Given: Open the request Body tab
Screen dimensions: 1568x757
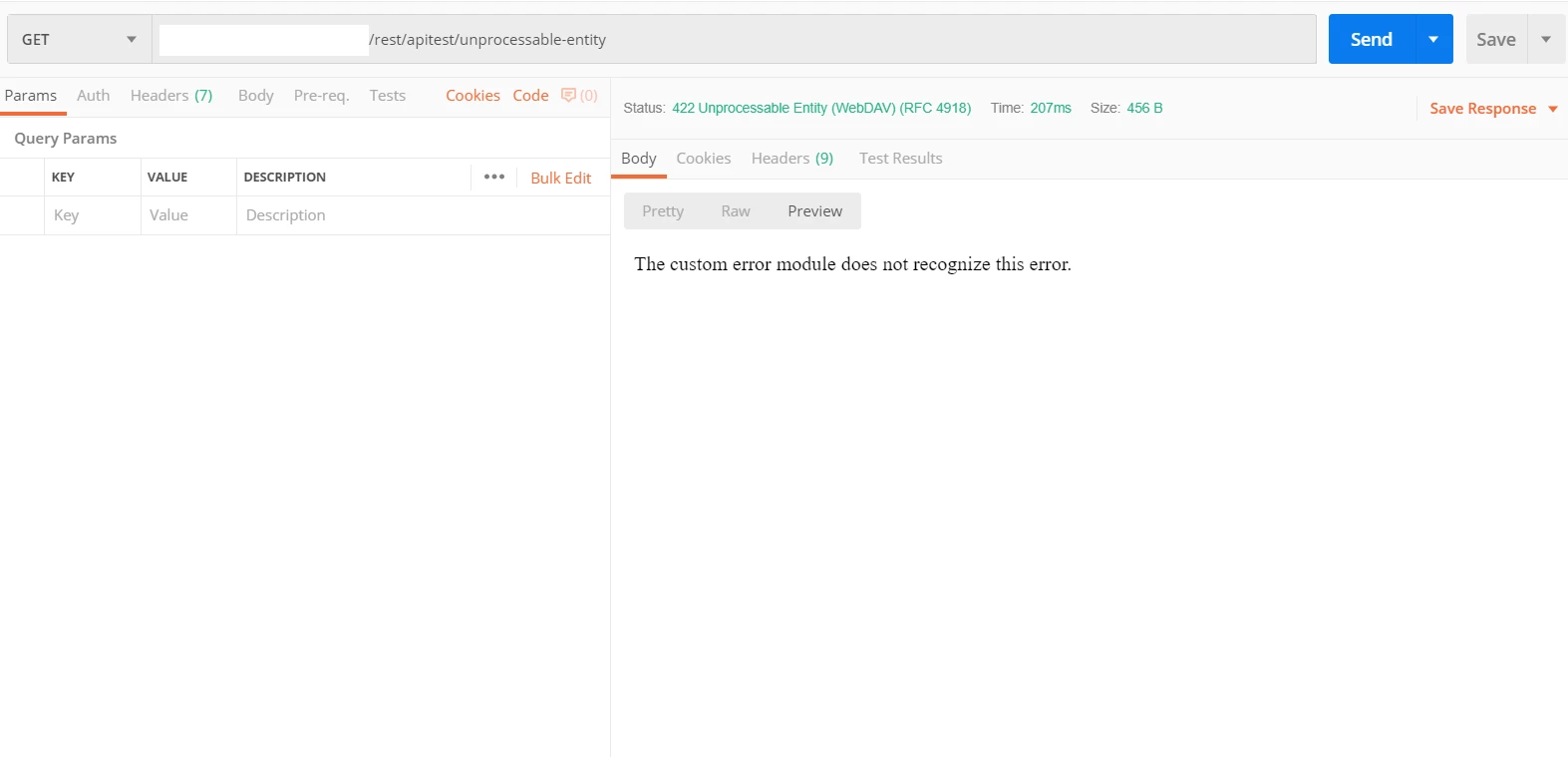Looking at the screenshot, I should coord(256,96).
